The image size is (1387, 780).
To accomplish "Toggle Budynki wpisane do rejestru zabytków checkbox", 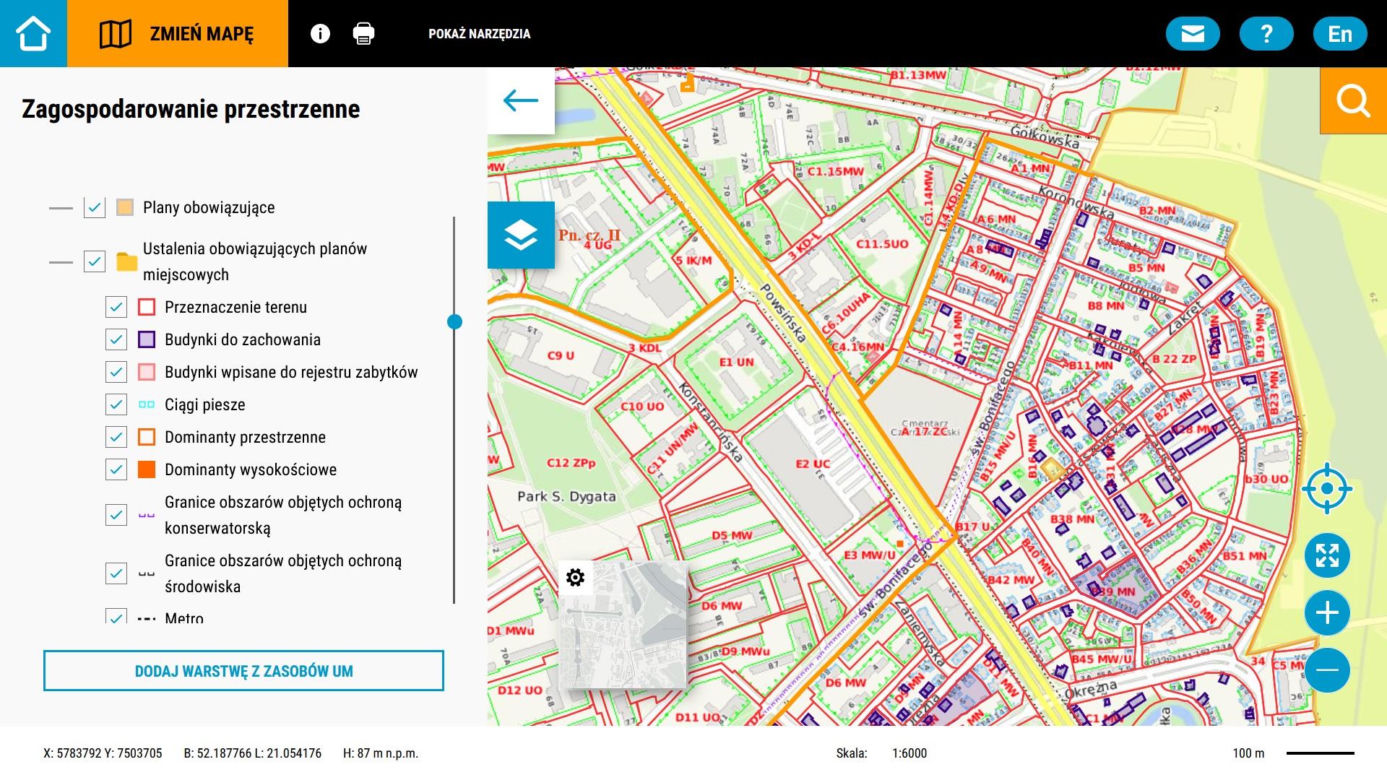I will point(116,372).
